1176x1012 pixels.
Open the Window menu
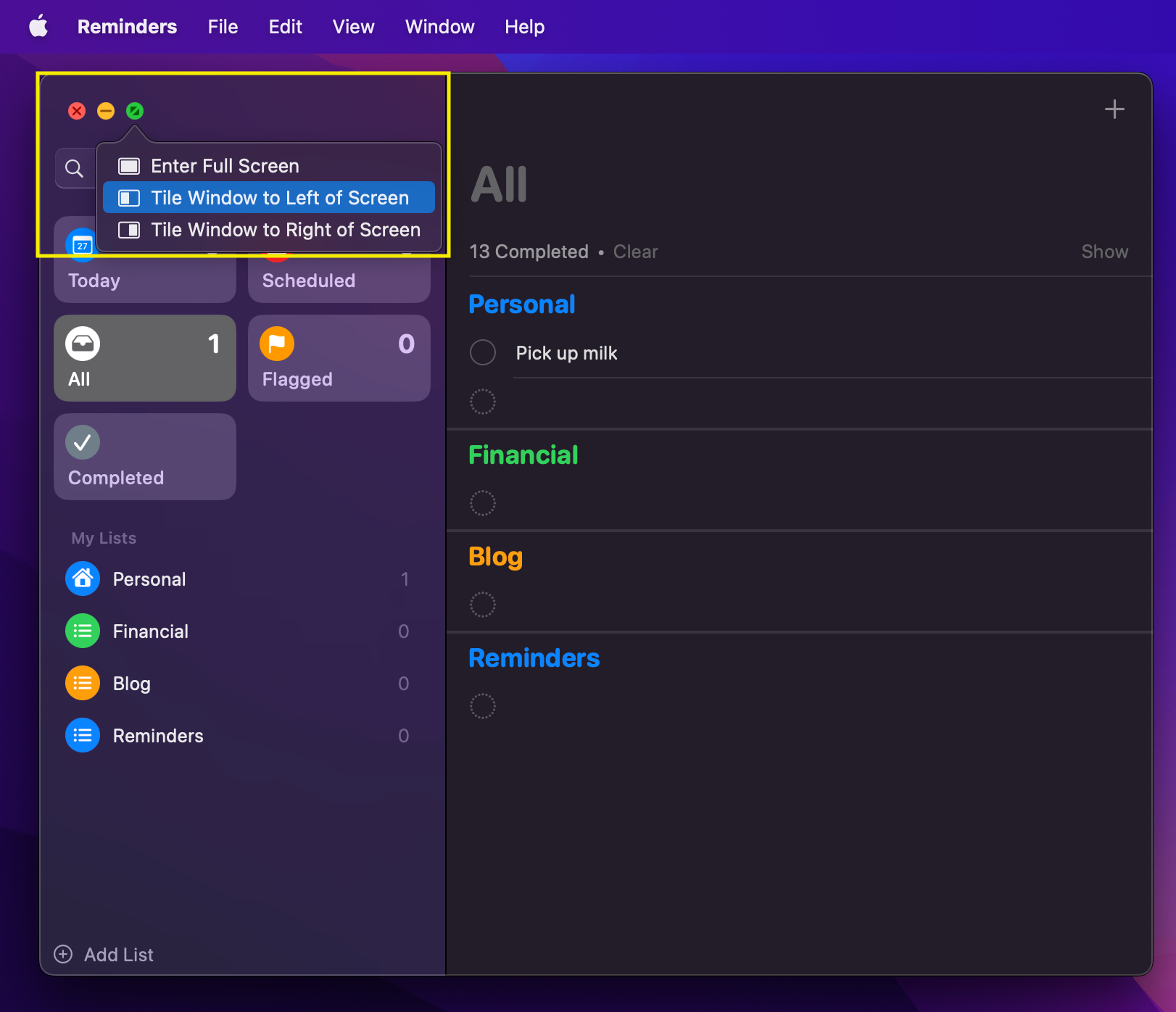(x=439, y=27)
